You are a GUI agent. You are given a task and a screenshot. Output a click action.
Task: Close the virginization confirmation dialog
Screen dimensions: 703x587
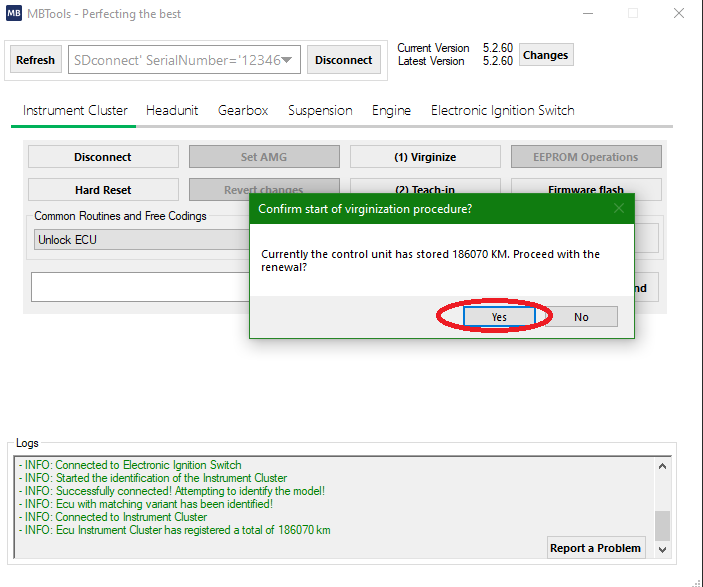(618, 209)
